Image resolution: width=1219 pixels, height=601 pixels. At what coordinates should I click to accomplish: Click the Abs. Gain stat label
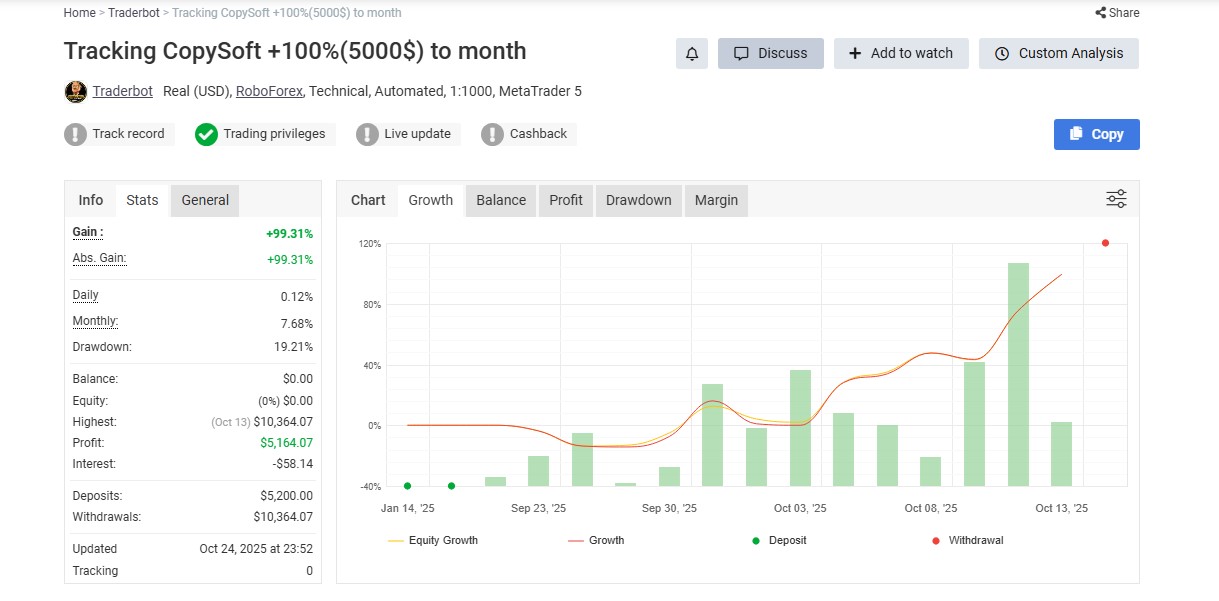pos(99,258)
